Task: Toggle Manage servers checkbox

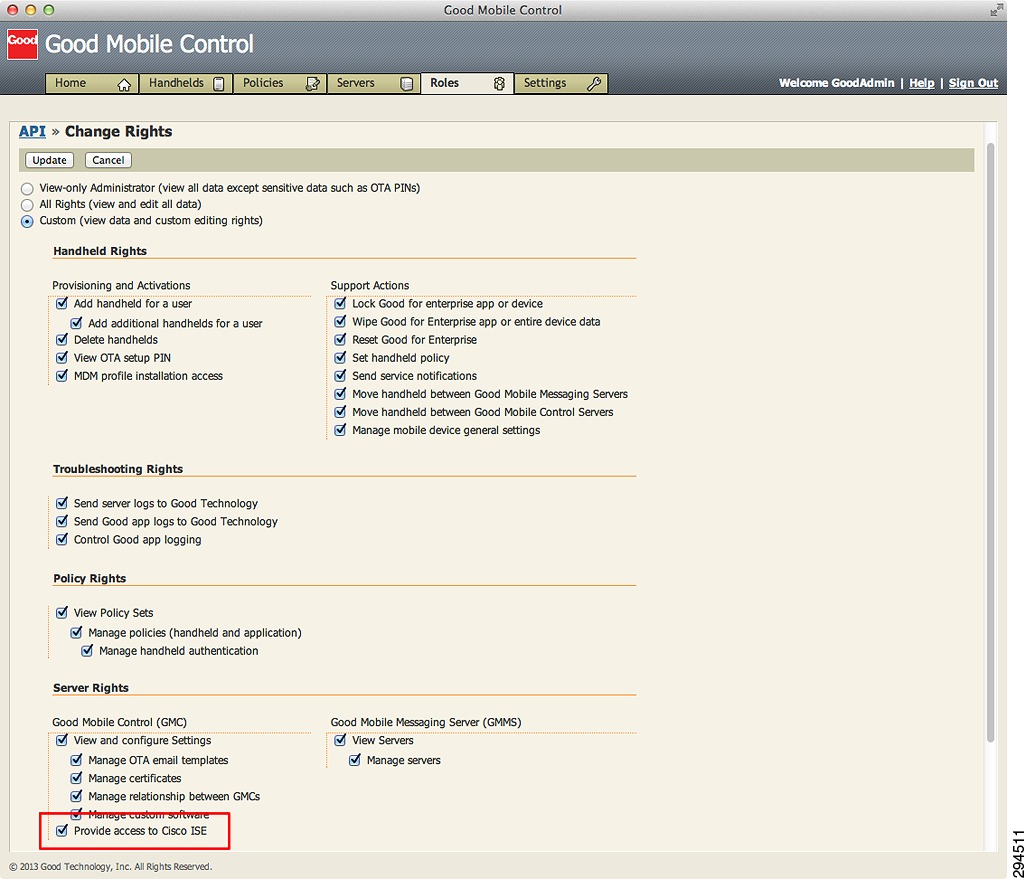Action: click(x=355, y=760)
